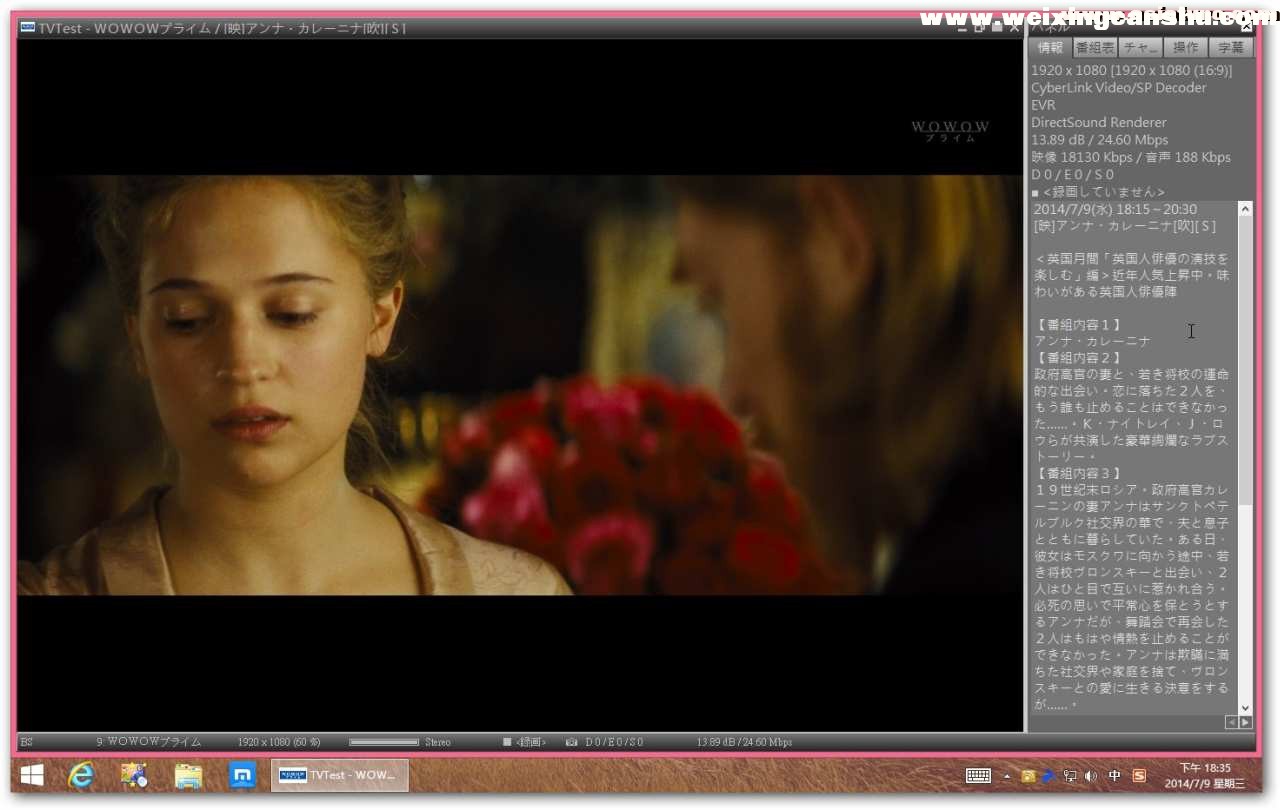1280x810 pixels.
Task: Open the taskbar icon next to Internet Explorer
Action: coord(134,775)
